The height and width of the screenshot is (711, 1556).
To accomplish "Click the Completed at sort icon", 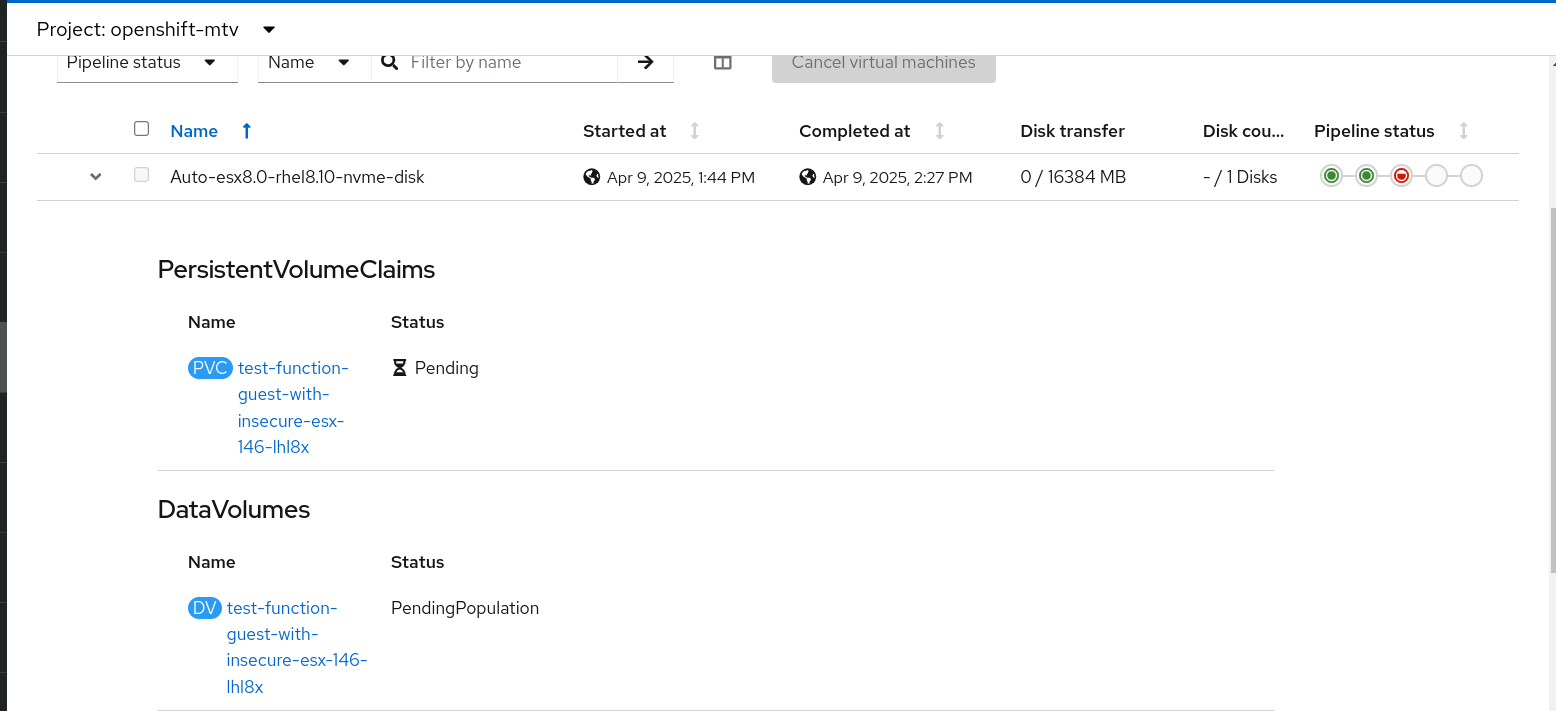I will pyautogui.click(x=940, y=131).
